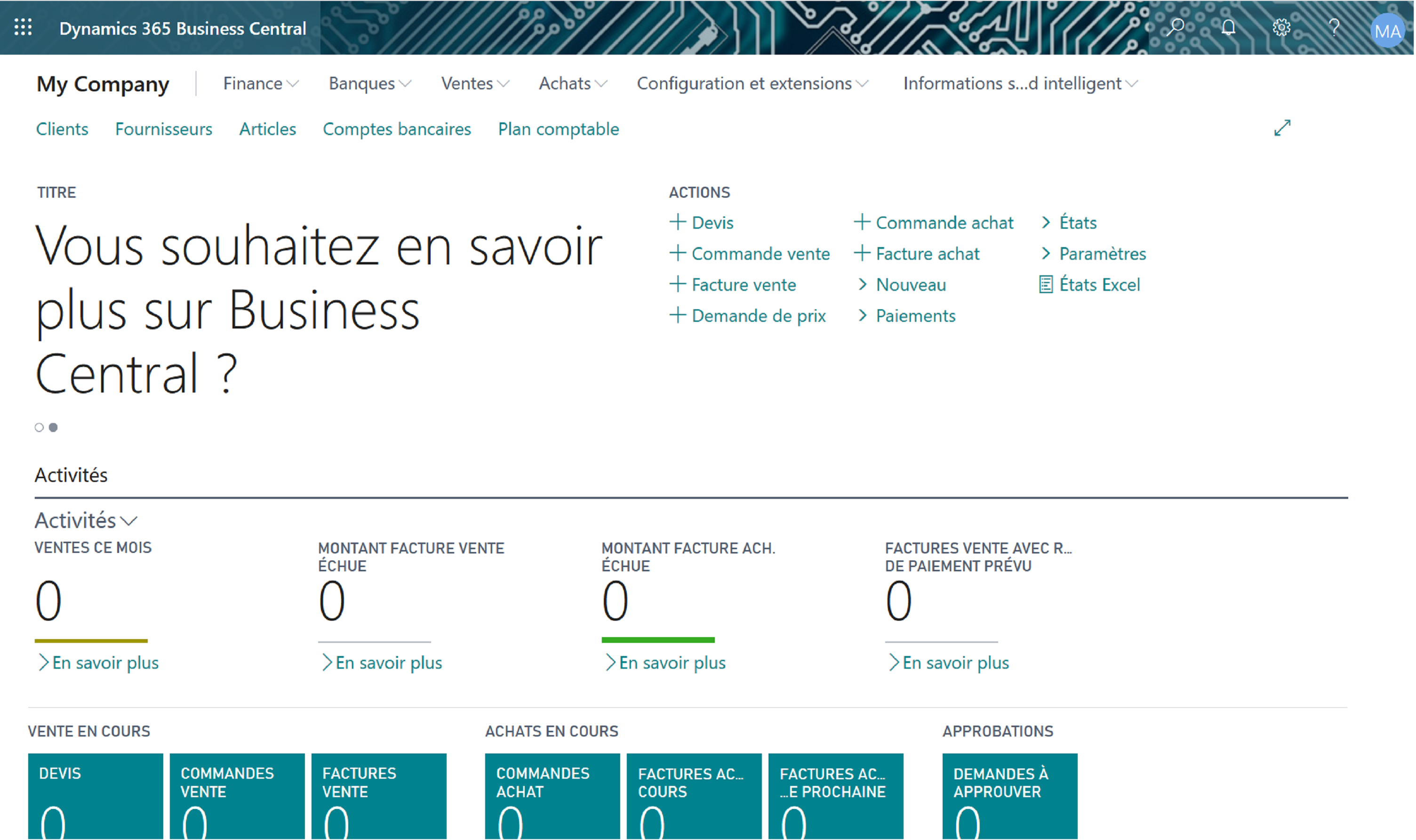Open the Factures vente cue tile
1416x840 pixels.
point(379,796)
